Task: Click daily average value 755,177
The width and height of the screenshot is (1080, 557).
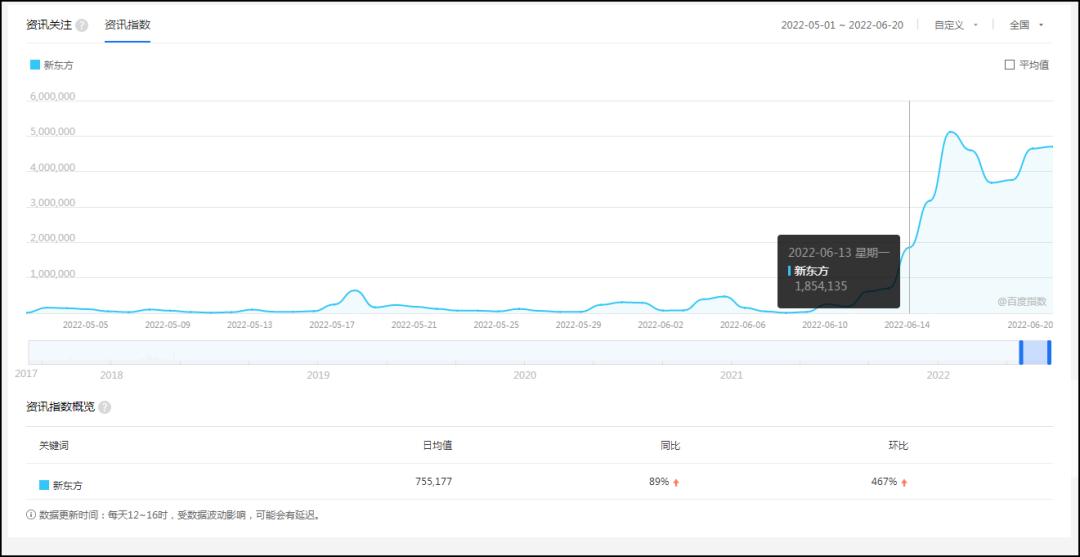Action: coord(434,481)
